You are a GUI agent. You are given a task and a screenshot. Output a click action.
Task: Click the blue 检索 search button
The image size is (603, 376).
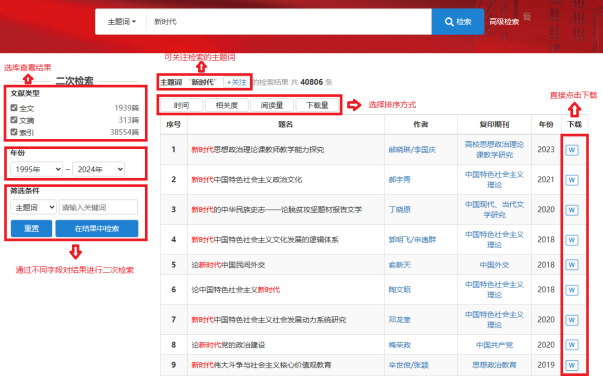coord(458,22)
